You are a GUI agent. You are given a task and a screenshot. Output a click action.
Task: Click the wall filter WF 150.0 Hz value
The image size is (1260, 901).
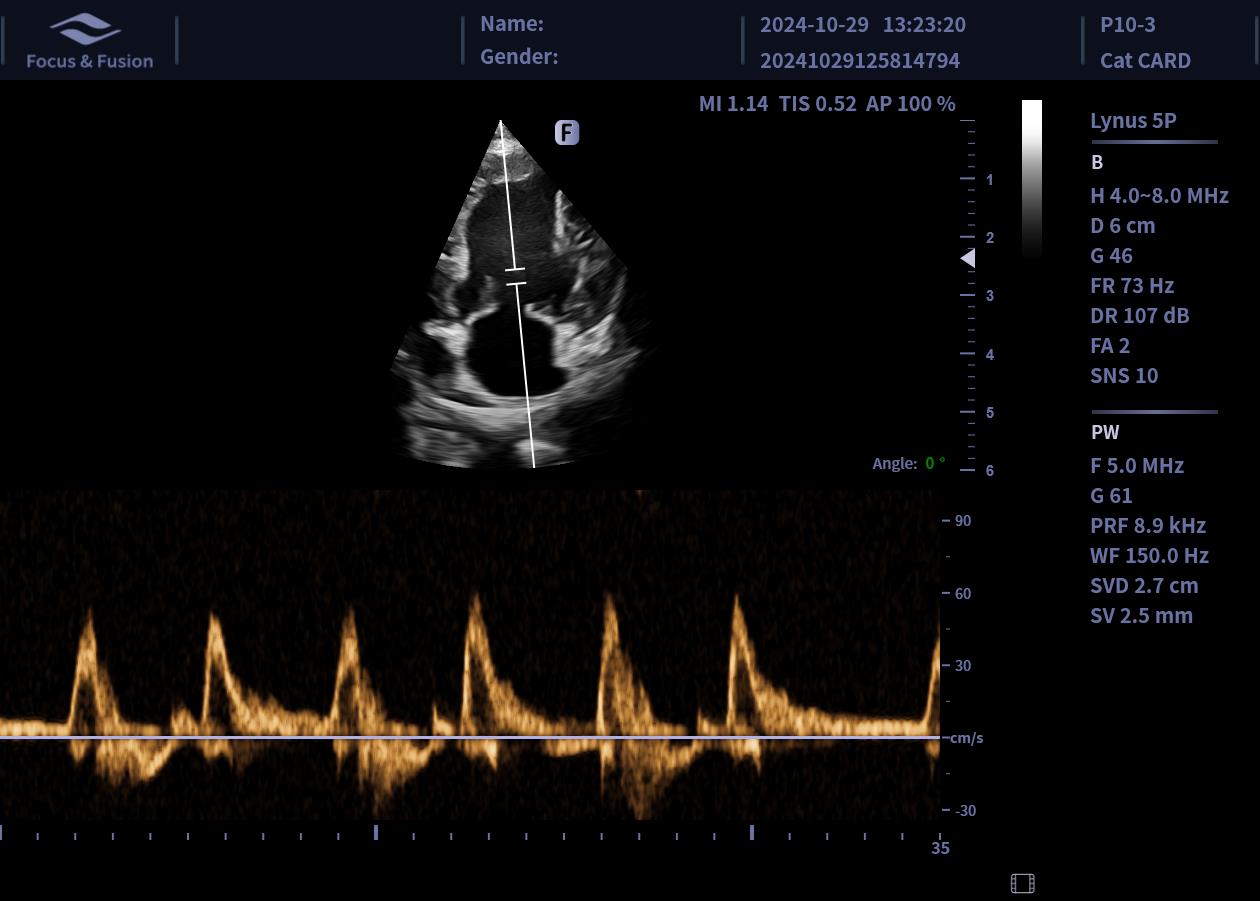tap(1149, 555)
